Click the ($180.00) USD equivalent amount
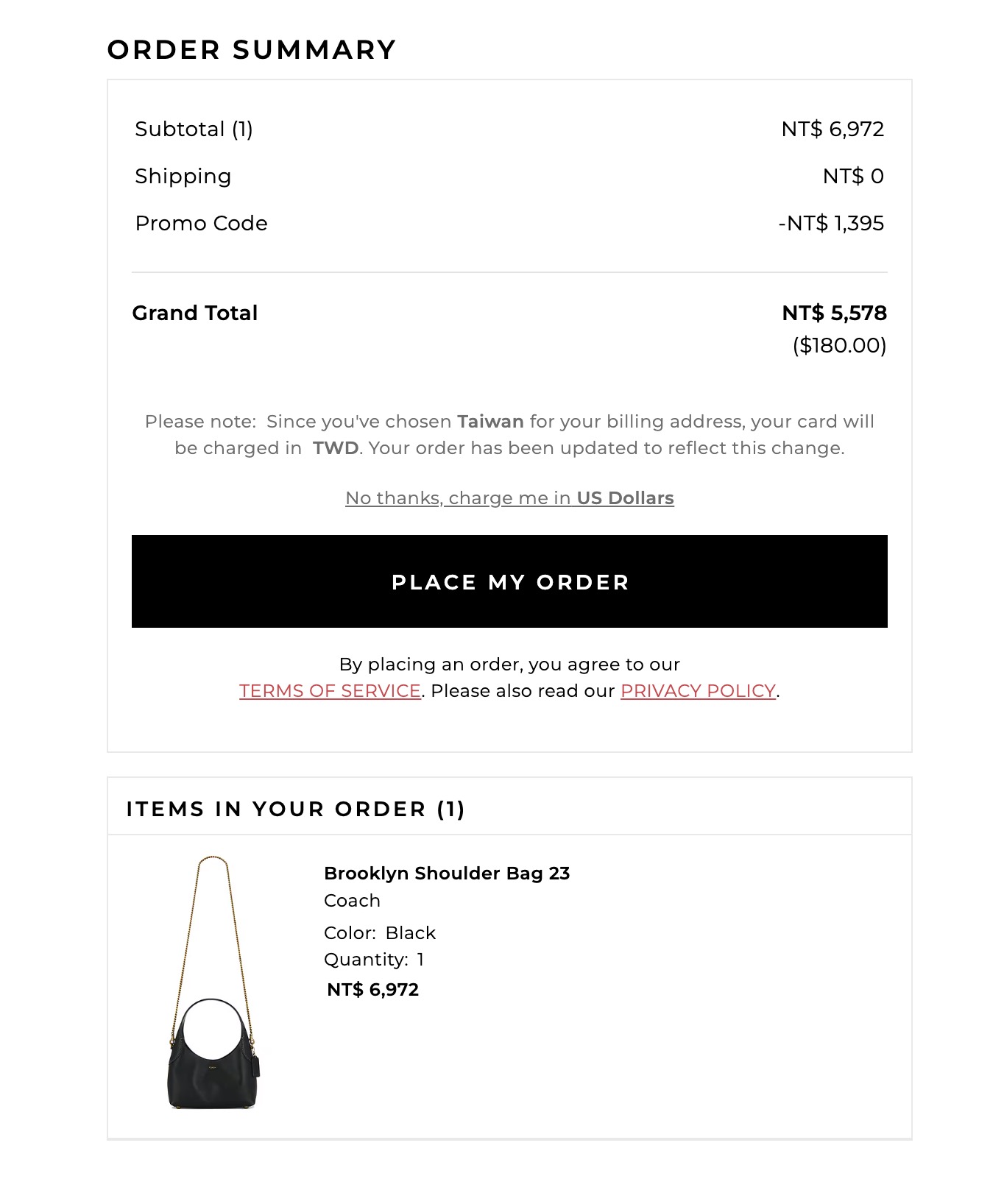 click(x=839, y=345)
